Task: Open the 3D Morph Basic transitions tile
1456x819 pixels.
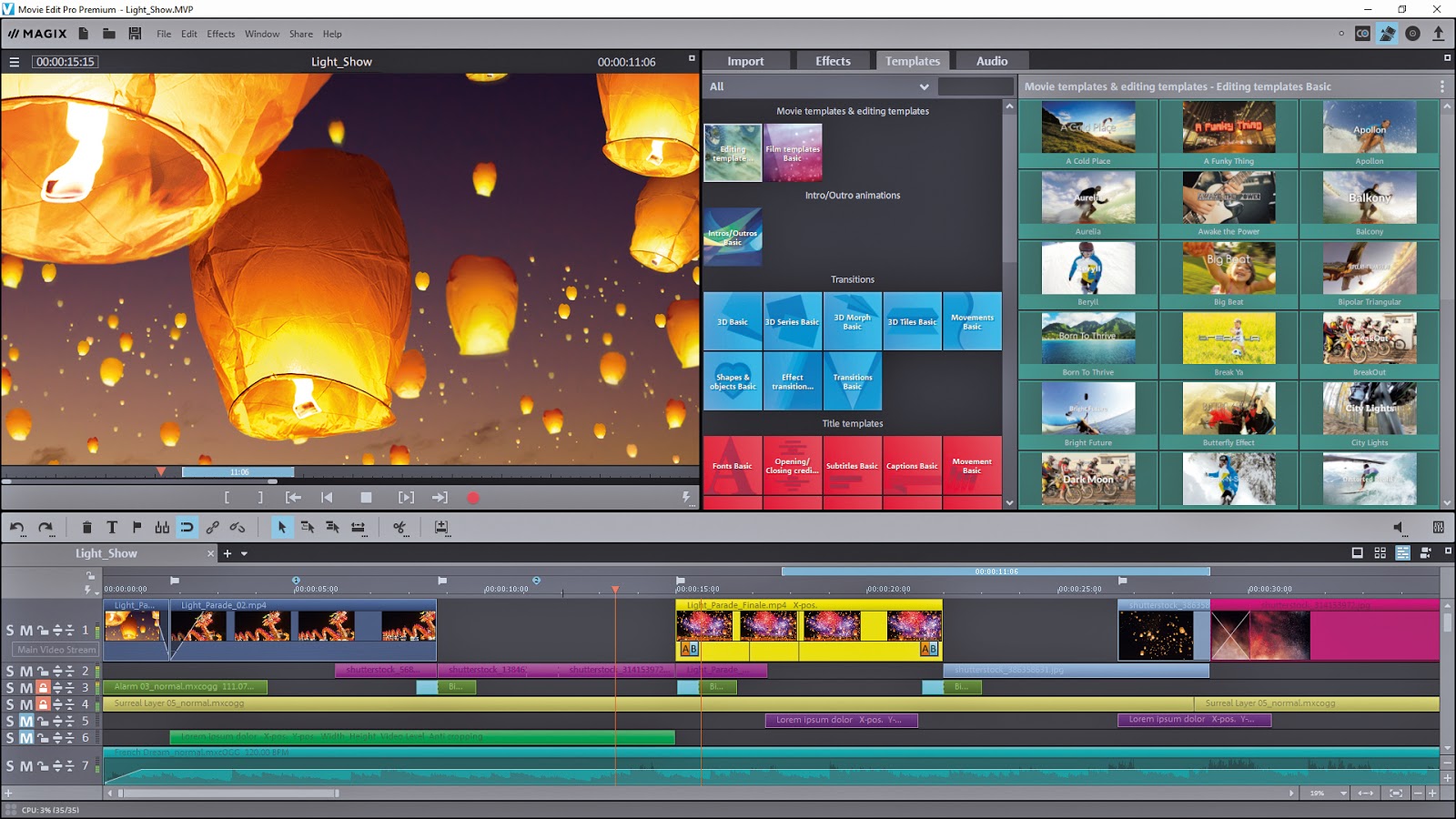Action: [x=853, y=321]
